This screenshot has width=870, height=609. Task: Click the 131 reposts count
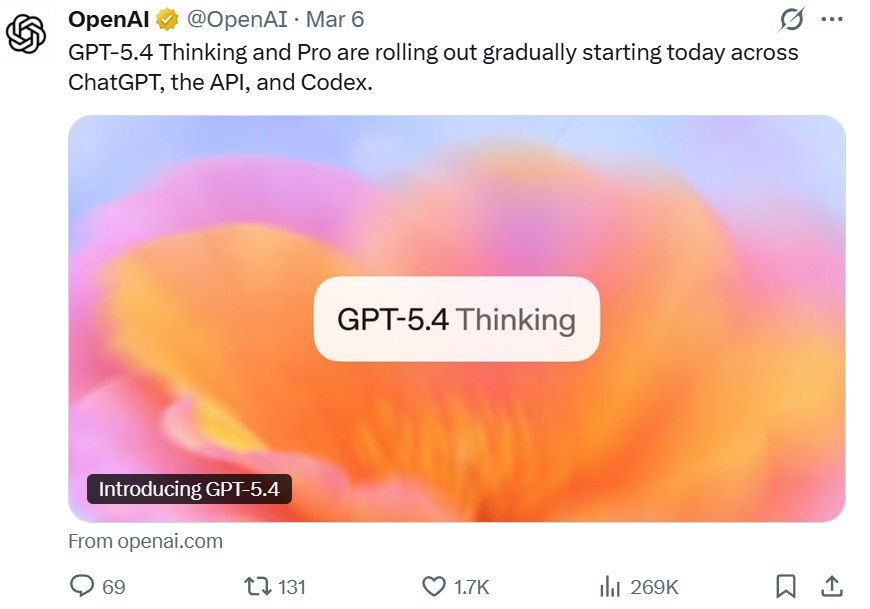292,587
